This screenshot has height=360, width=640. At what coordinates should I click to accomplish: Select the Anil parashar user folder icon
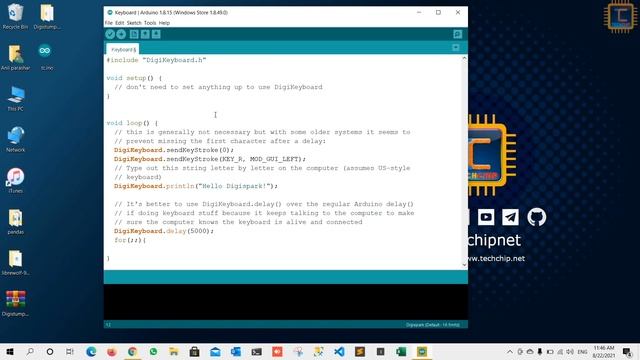tap(15, 58)
